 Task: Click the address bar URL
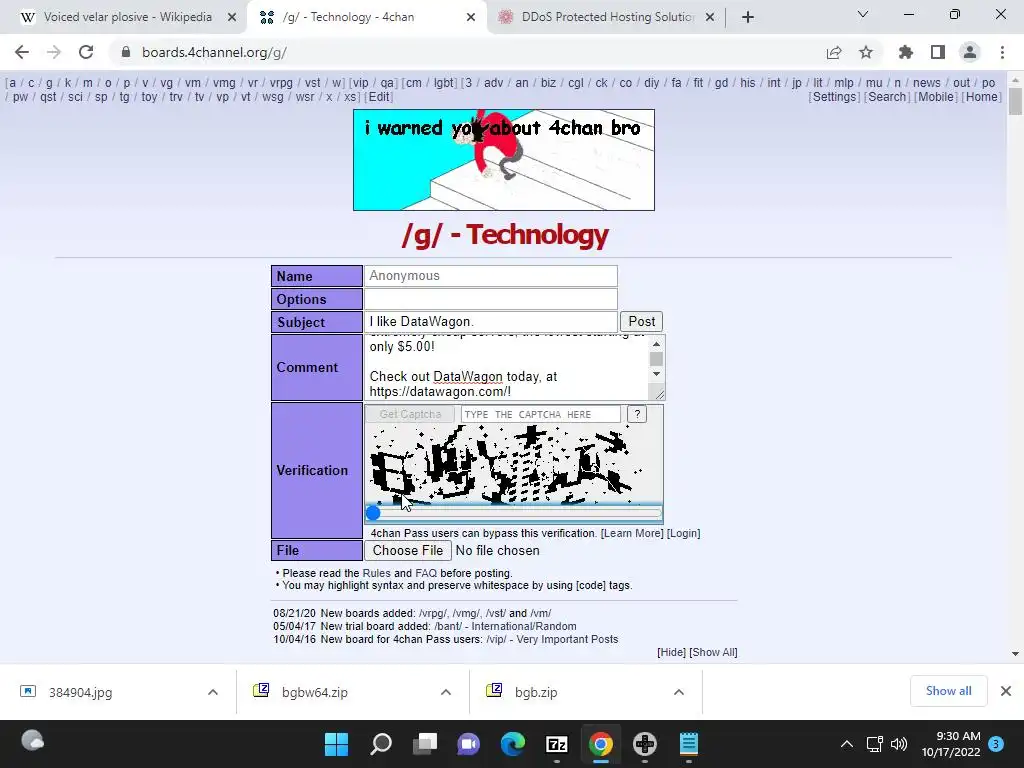pyautogui.click(x=214, y=52)
